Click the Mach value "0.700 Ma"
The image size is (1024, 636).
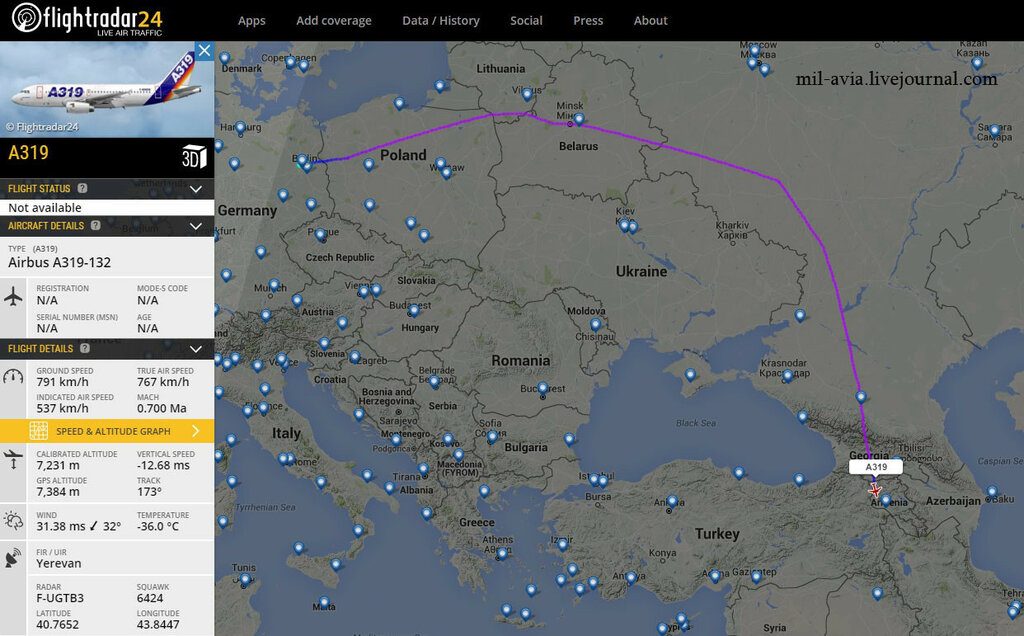click(162, 408)
